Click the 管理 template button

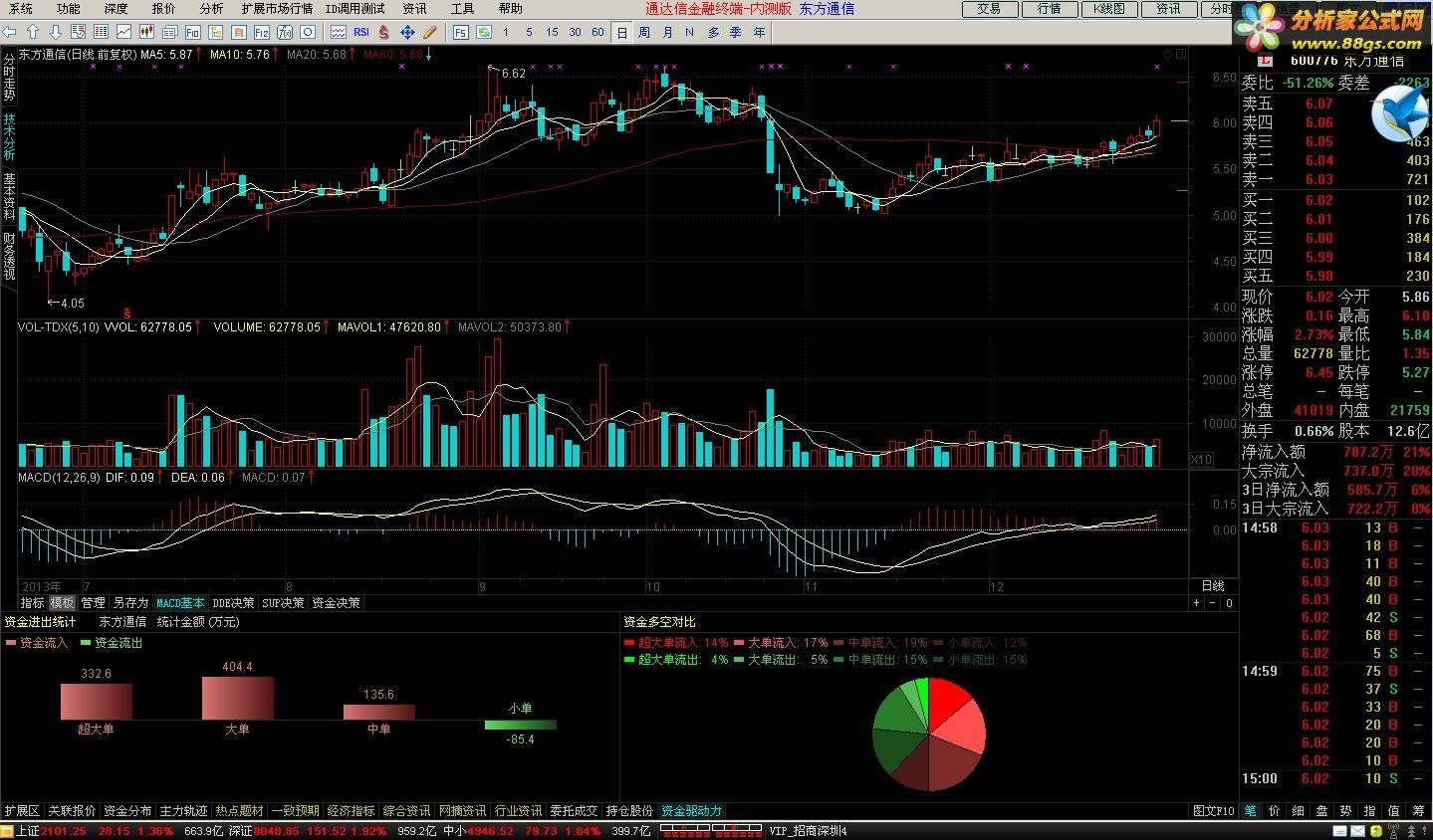(x=93, y=603)
